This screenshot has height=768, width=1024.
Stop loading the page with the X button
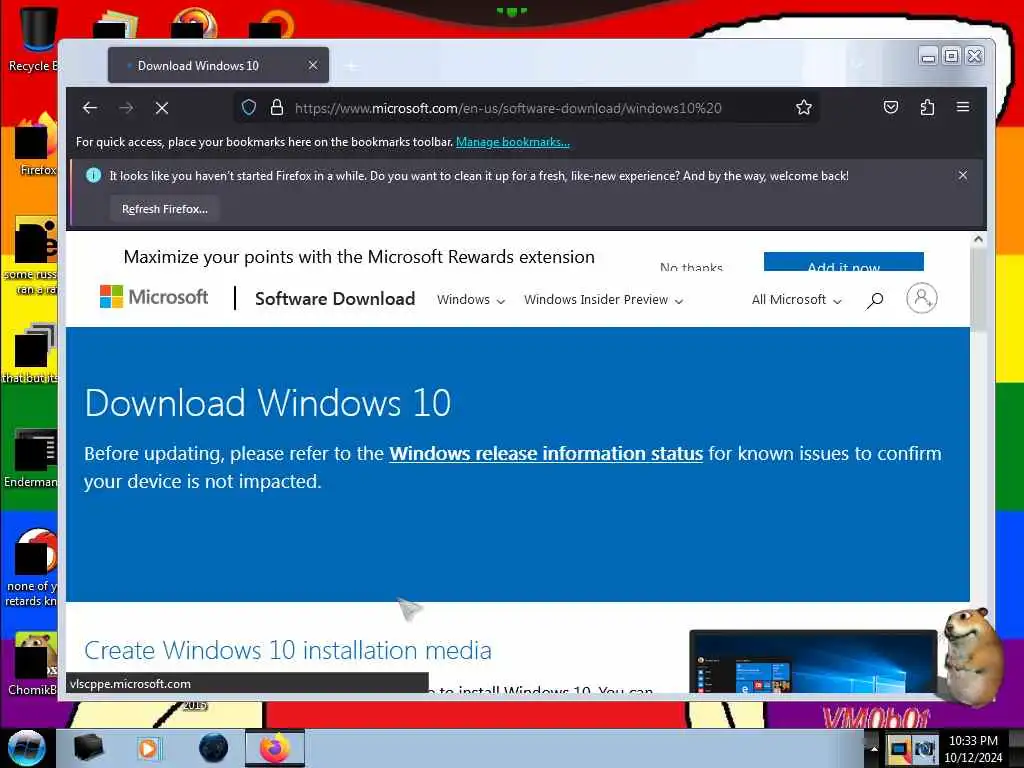162,108
